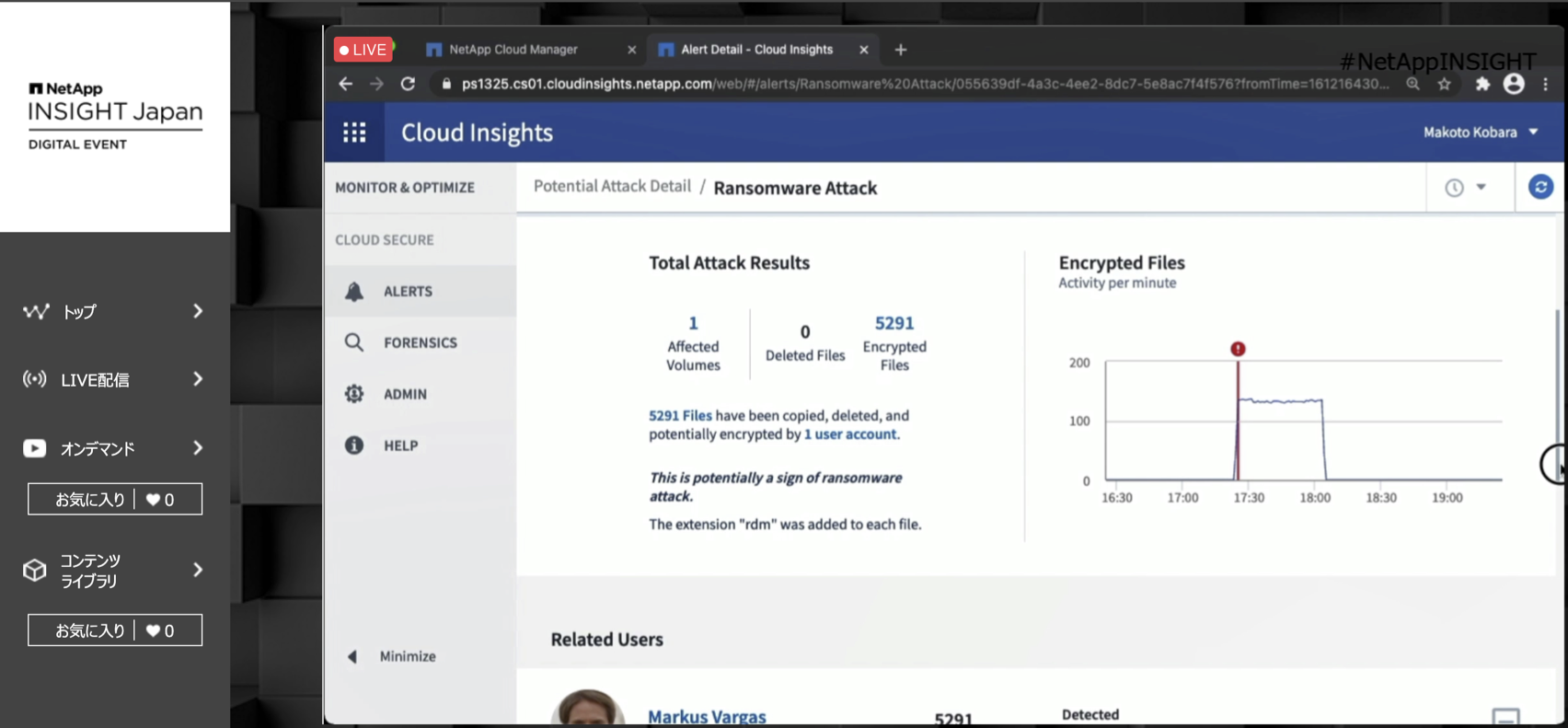Click the Admin gear icon
Image resolution: width=1568 pixels, height=728 pixels.
pyautogui.click(x=354, y=394)
